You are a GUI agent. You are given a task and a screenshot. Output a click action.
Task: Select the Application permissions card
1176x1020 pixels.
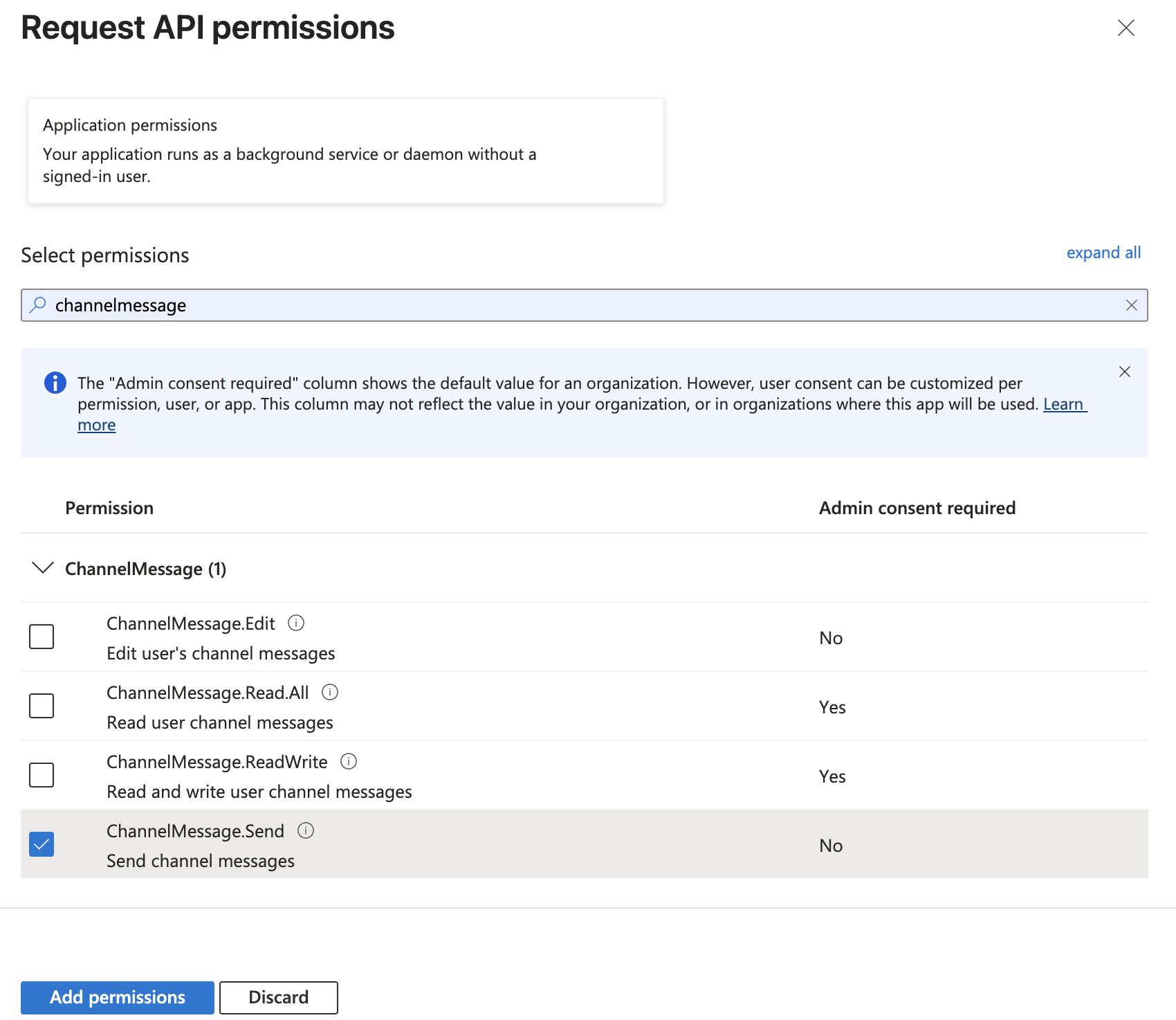point(346,150)
